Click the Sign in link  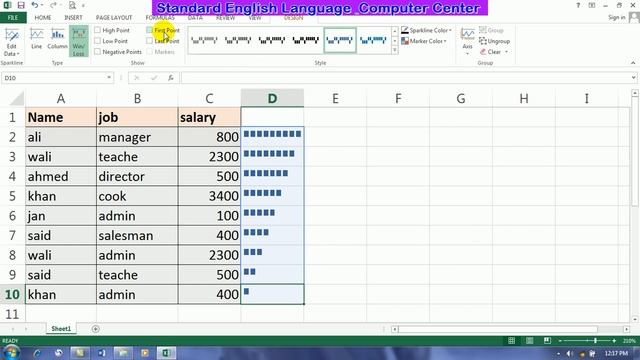[x=616, y=17]
